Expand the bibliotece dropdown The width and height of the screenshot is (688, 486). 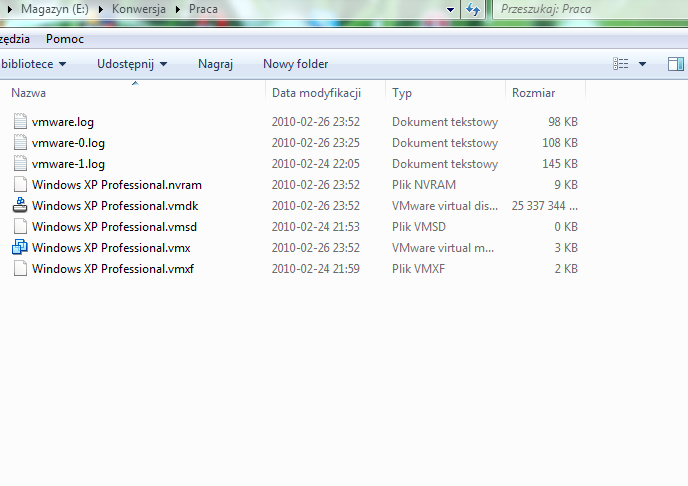click(x=63, y=64)
